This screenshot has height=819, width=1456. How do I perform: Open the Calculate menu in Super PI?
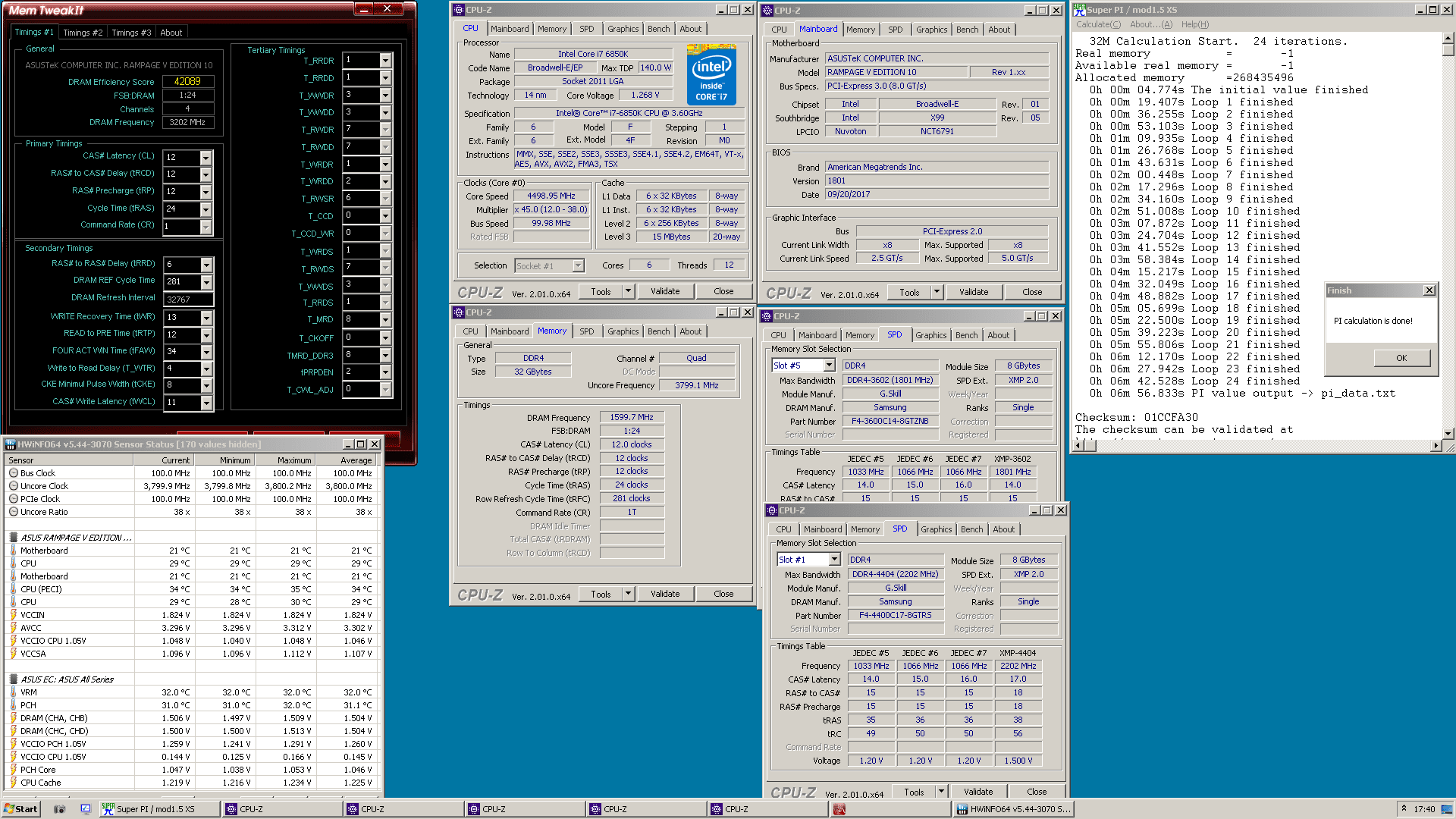point(1098,24)
